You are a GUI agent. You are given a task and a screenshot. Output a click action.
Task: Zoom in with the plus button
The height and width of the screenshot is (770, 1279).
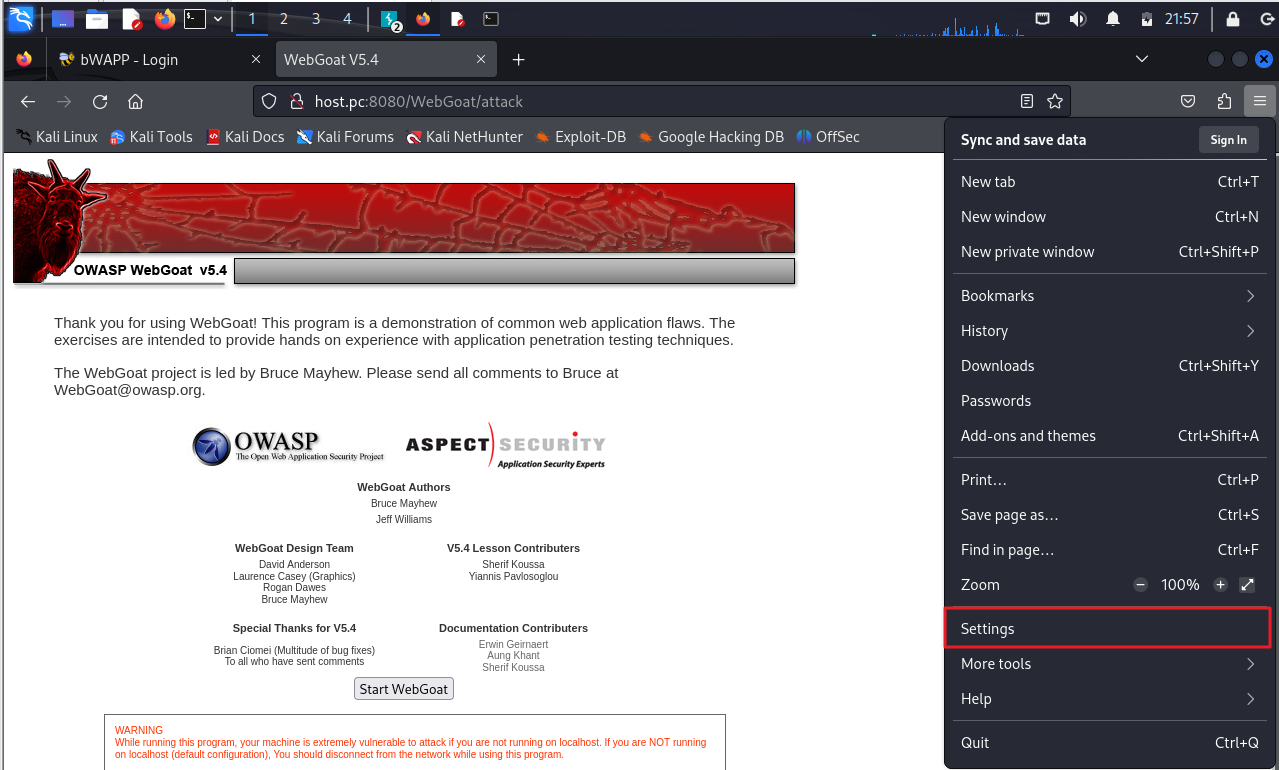tap(1220, 585)
